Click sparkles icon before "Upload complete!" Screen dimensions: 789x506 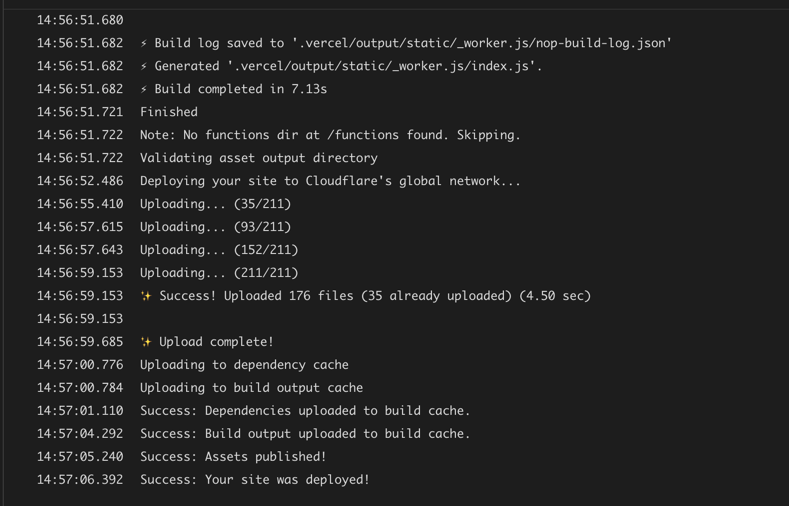(x=146, y=342)
